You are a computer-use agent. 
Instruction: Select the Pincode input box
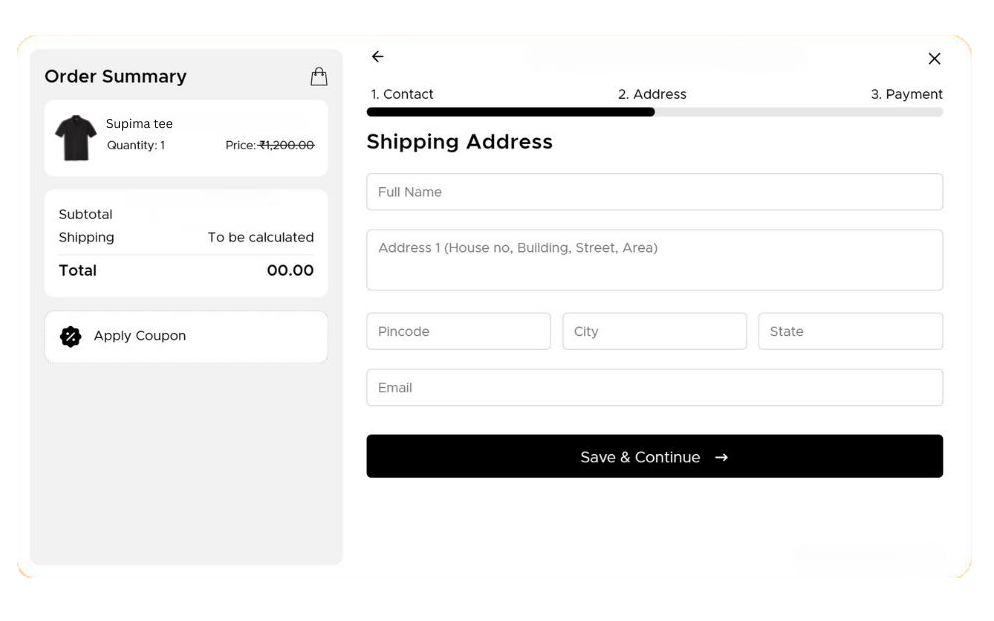[x=458, y=331]
